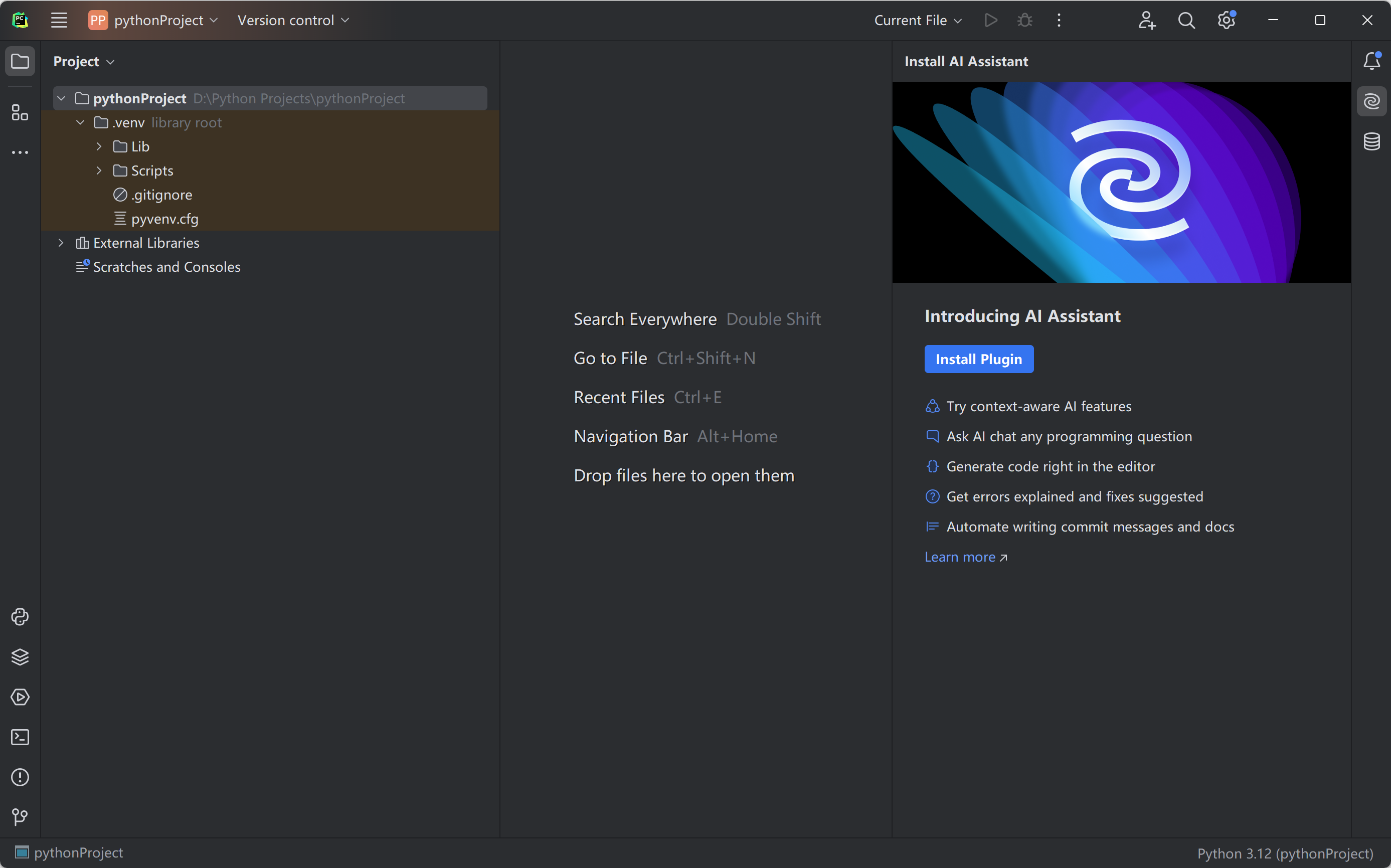The image size is (1391, 868).
Task: Click 'Try context-aware AI features' text
Action: 1039,407
